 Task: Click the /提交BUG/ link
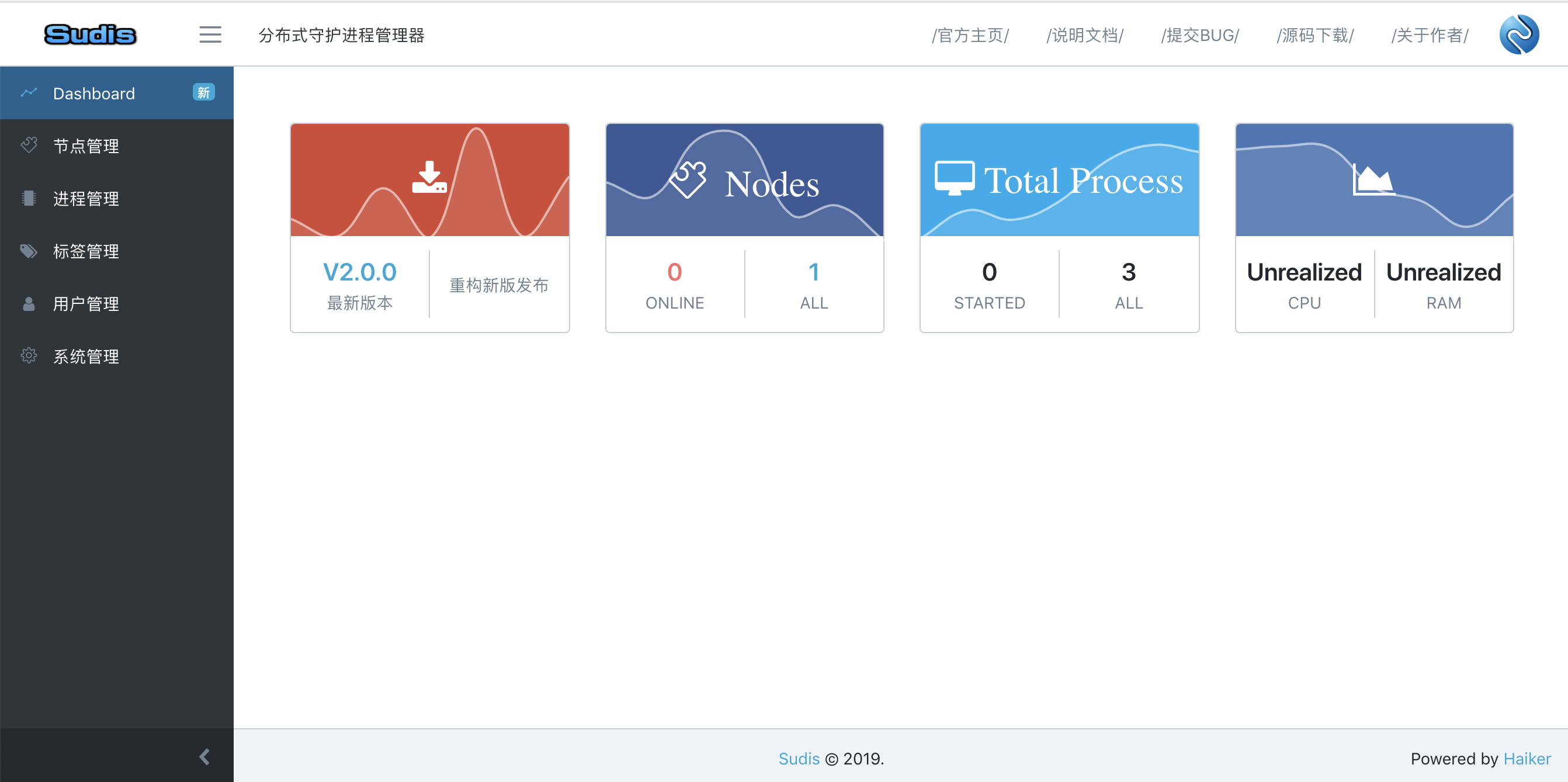pos(1200,35)
